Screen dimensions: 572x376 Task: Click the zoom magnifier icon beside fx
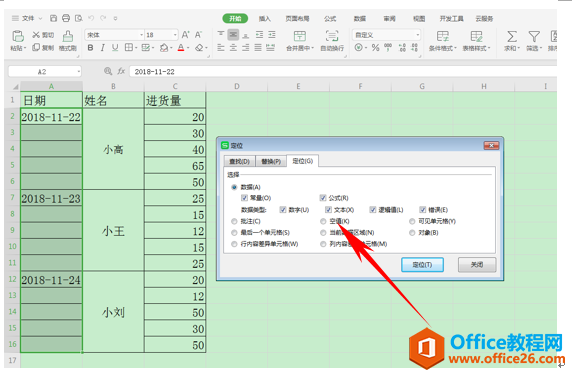(108, 71)
